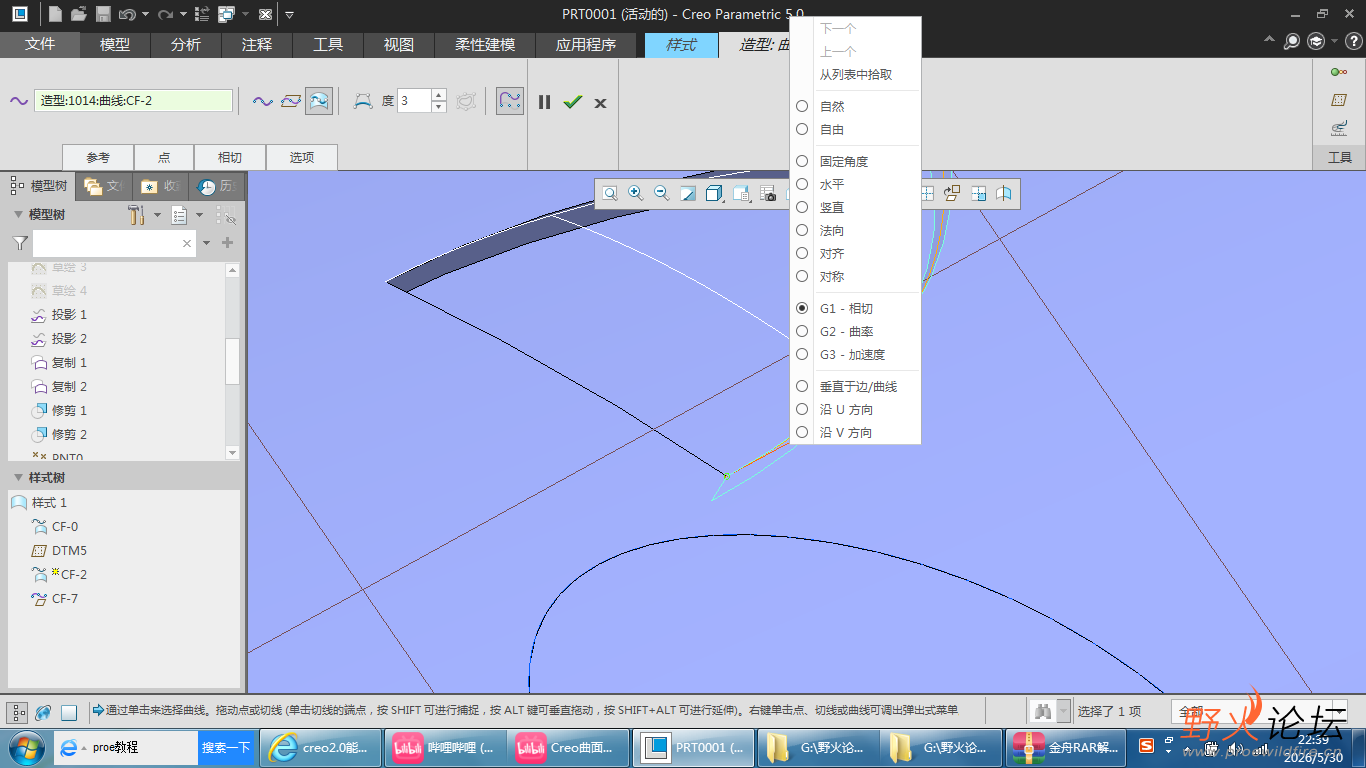This screenshot has height=768, width=1366.
Task: Redo the last undone action
Action: pyautogui.click(x=165, y=14)
